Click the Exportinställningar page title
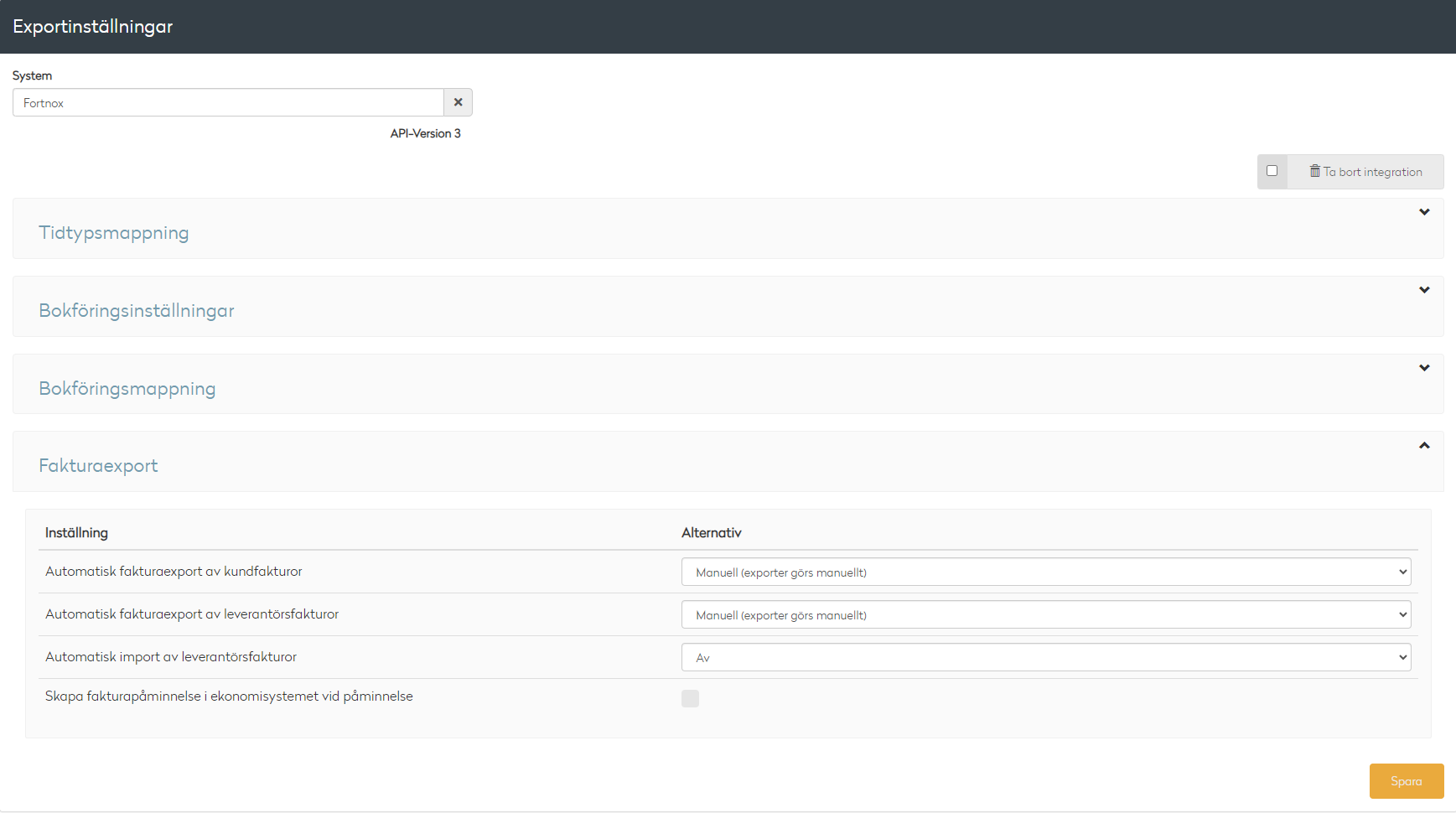This screenshot has height=813, width=1456. 92,27
